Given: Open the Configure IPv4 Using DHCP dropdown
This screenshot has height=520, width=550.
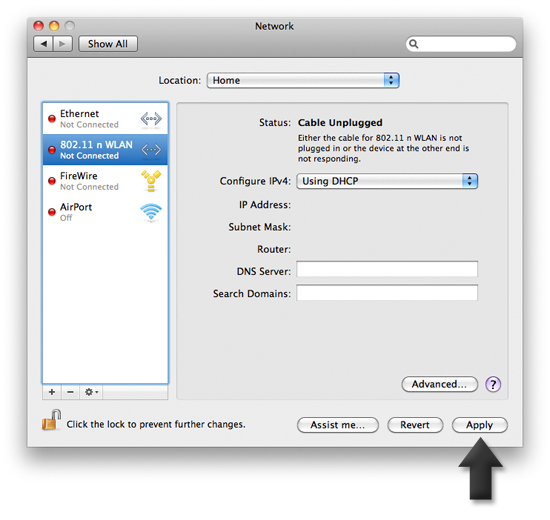Looking at the screenshot, I should coord(387,181).
